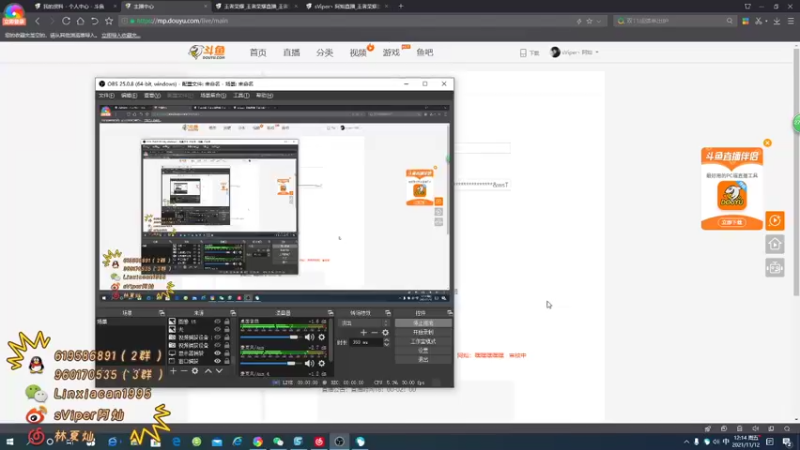This screenshot has height=450, width=800.
Task: Open Douyu 鱼吧 nav link
Action: (424, 53)
